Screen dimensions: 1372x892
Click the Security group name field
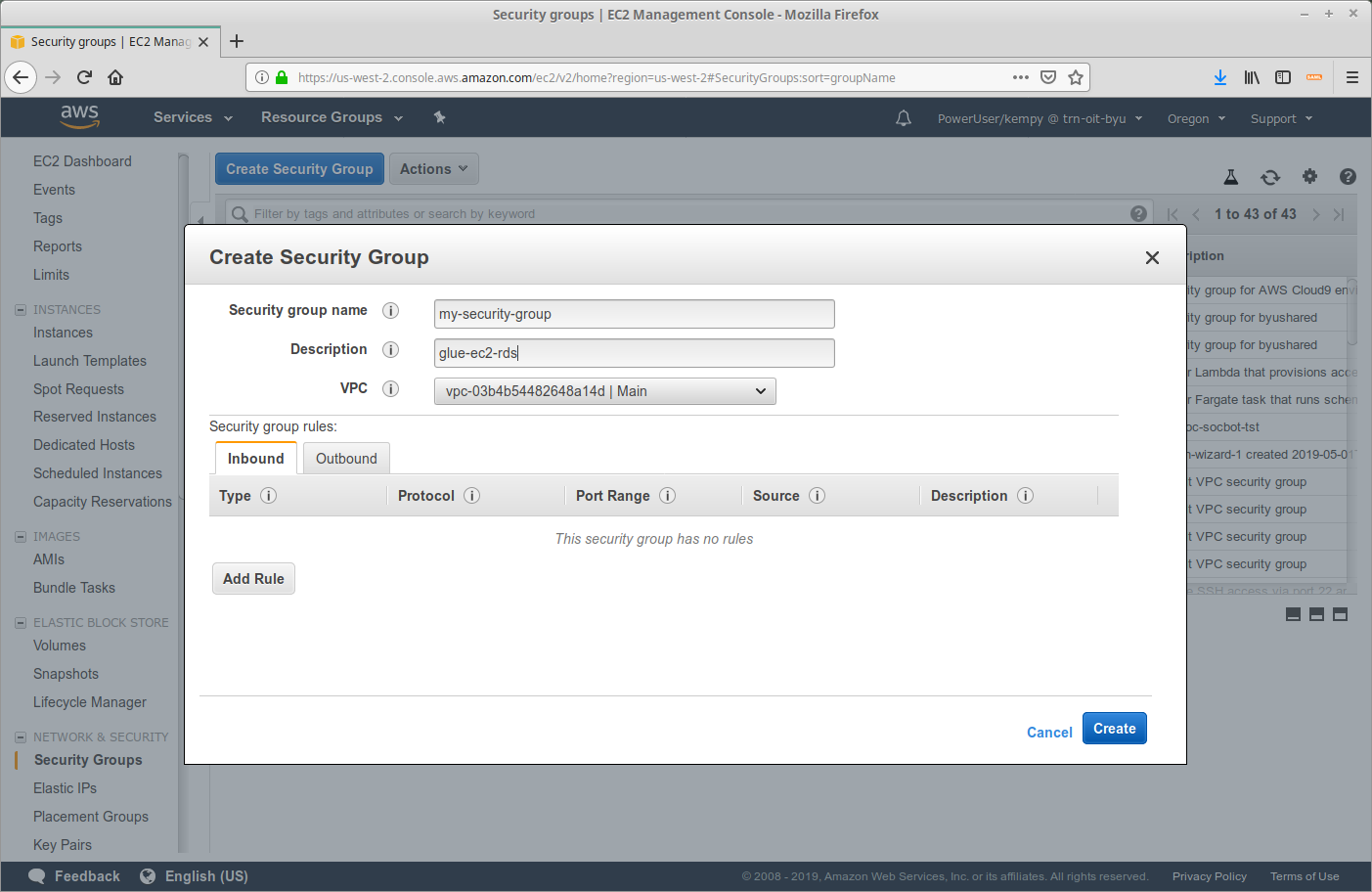click(x=635, y=314)
